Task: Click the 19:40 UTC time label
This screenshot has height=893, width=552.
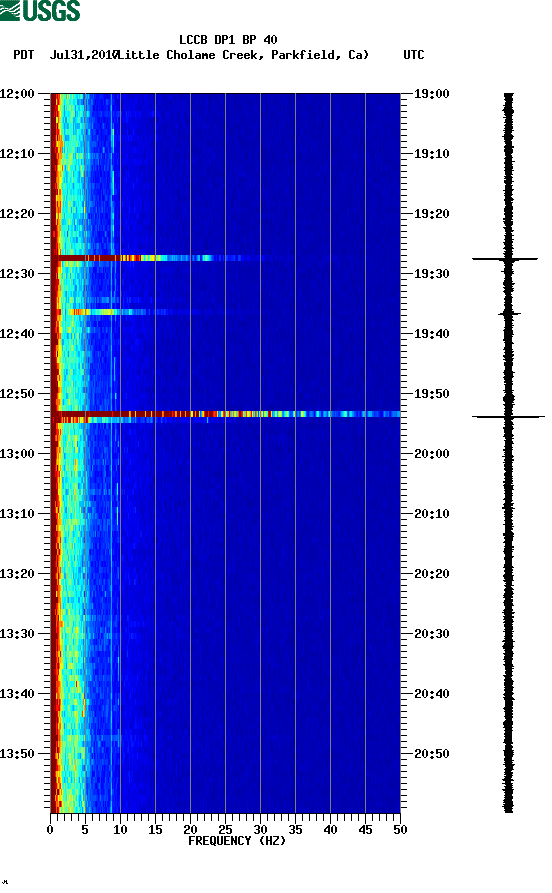Action: pyautogui.click(x=431, y=334)
